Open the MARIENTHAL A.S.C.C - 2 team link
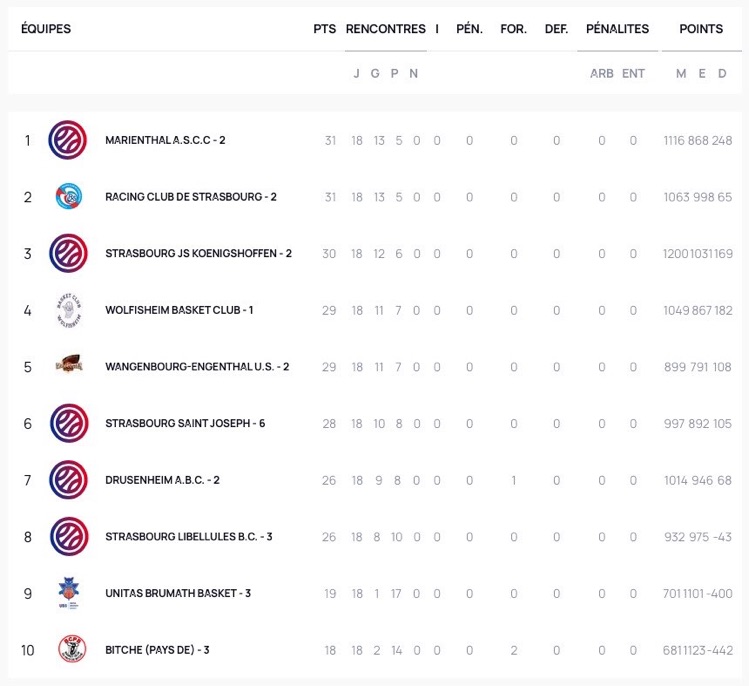The height and width of the screenshot is (686, 749). (165, 140)
